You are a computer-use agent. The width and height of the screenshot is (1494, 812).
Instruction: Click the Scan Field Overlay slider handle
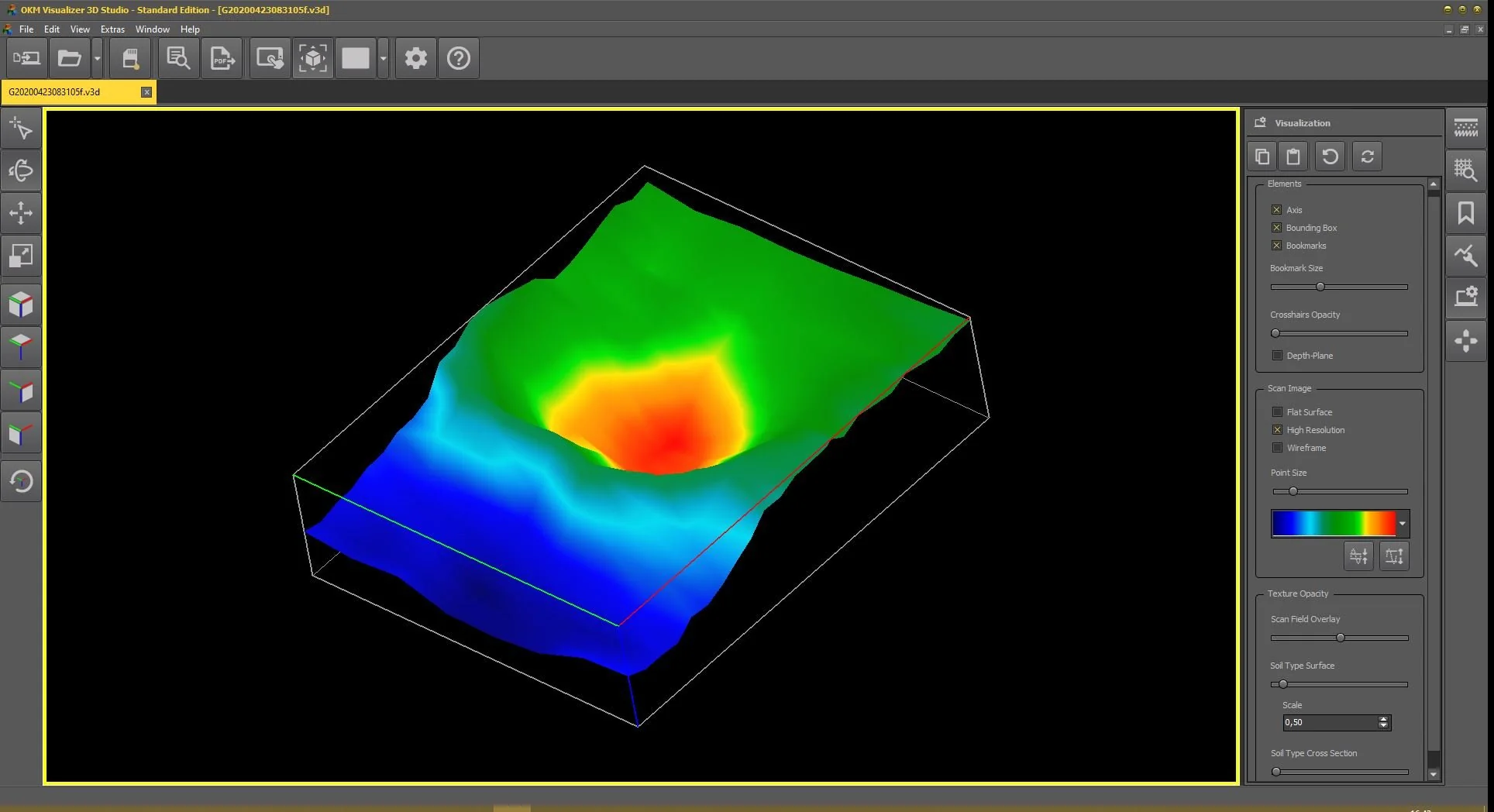coord(1341,638)
